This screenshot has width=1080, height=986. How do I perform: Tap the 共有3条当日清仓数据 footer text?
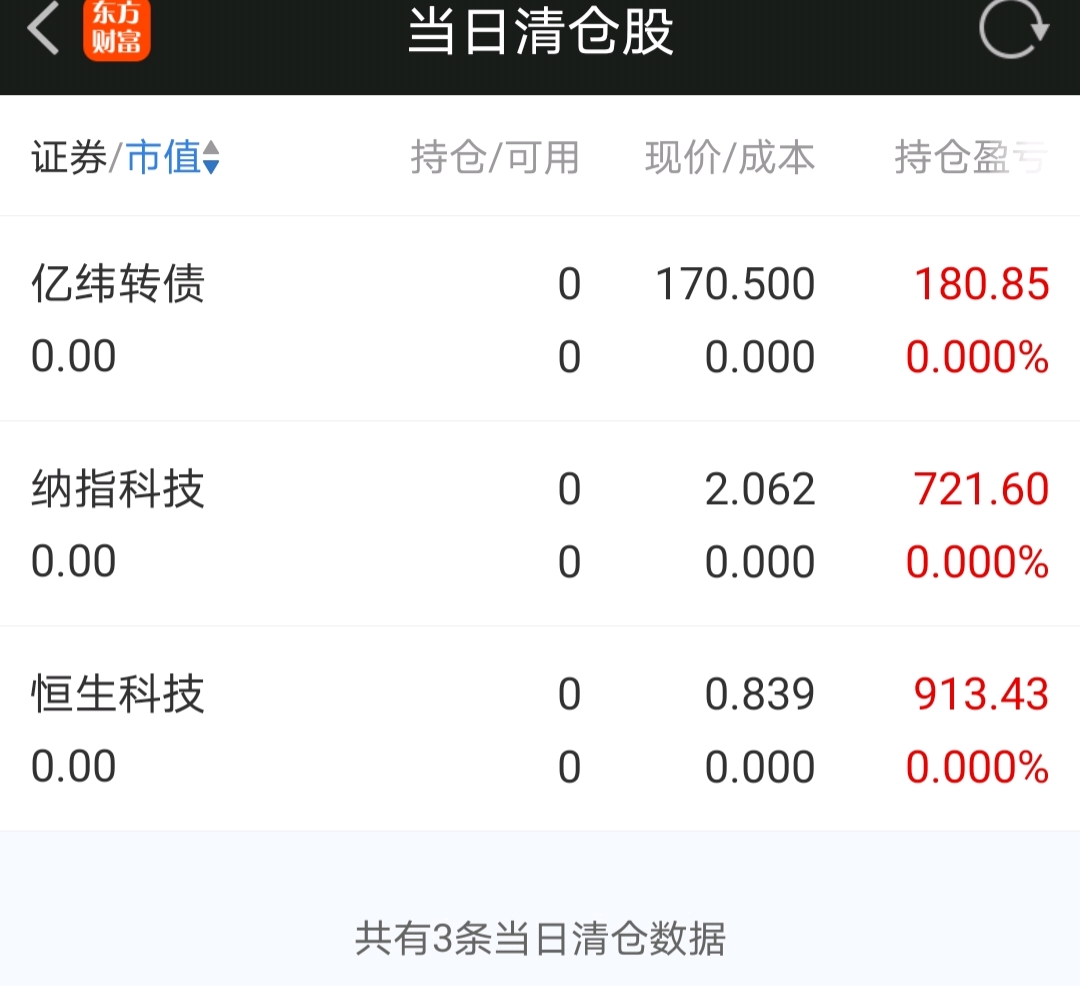coord(540,938)
